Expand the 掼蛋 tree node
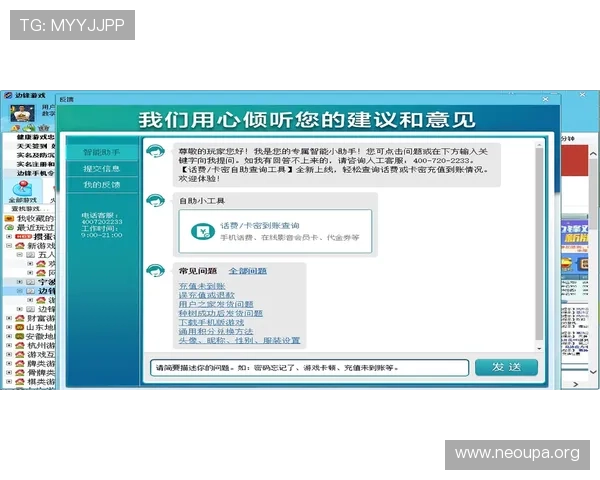The width and height of the screenshot is (600, 480). pyautogui.click(x=9, y=237)
